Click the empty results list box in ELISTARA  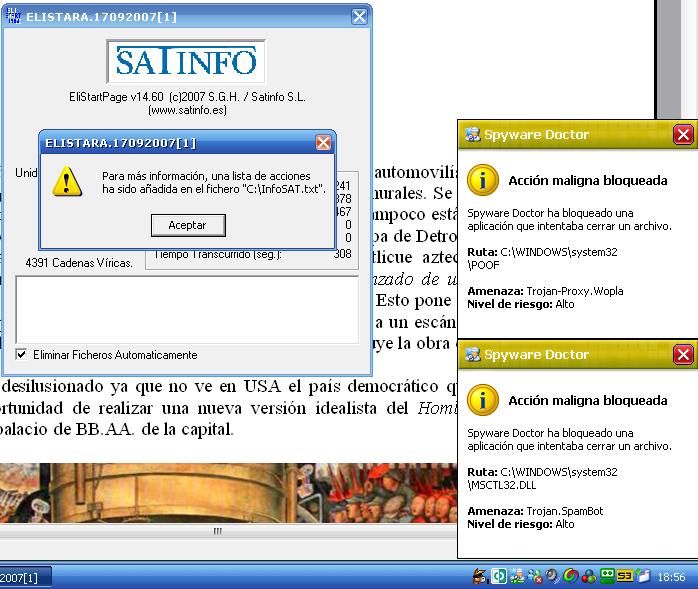point(187,310)
